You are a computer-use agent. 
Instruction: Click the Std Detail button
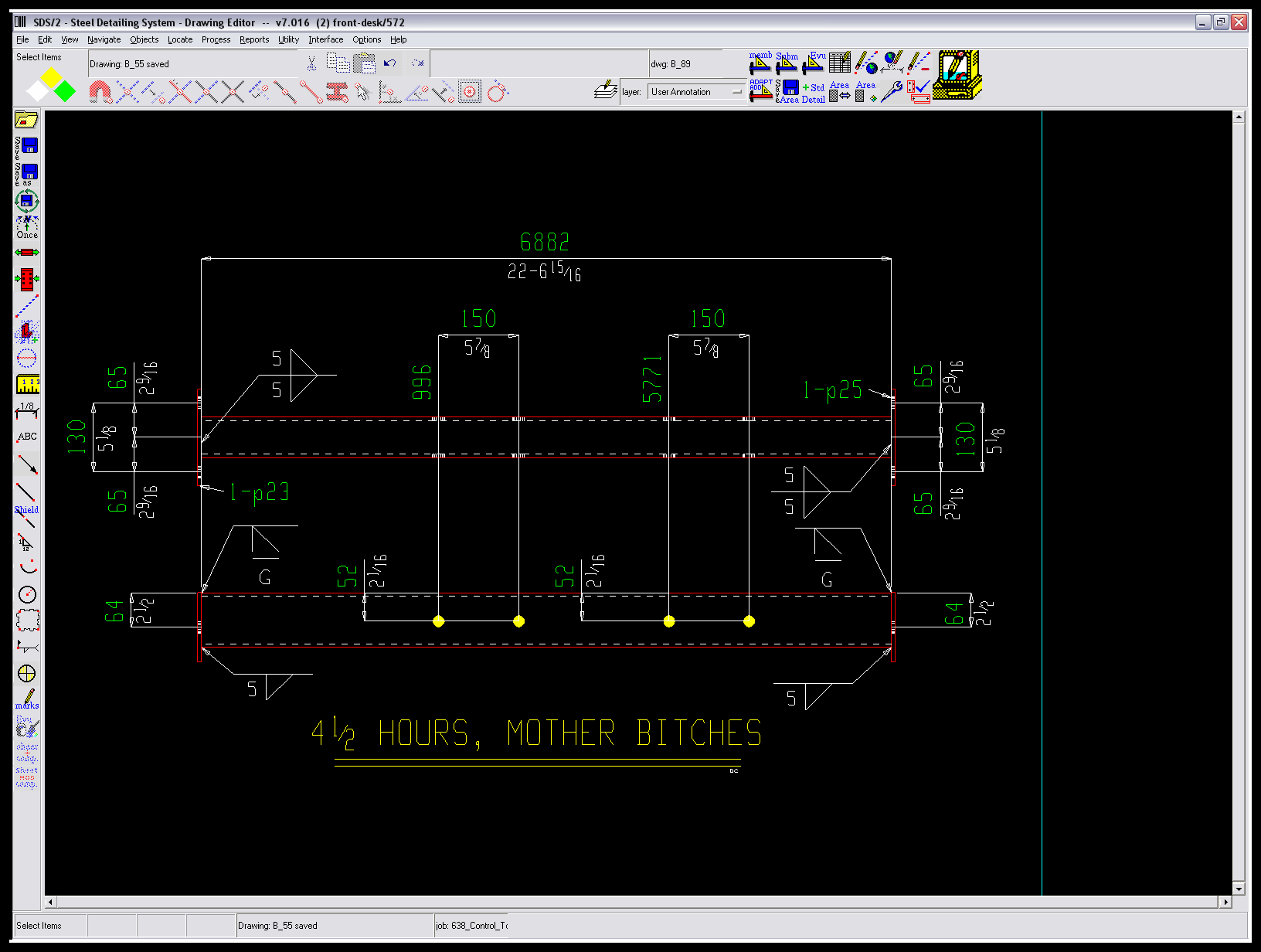click(x=814, y=93)
